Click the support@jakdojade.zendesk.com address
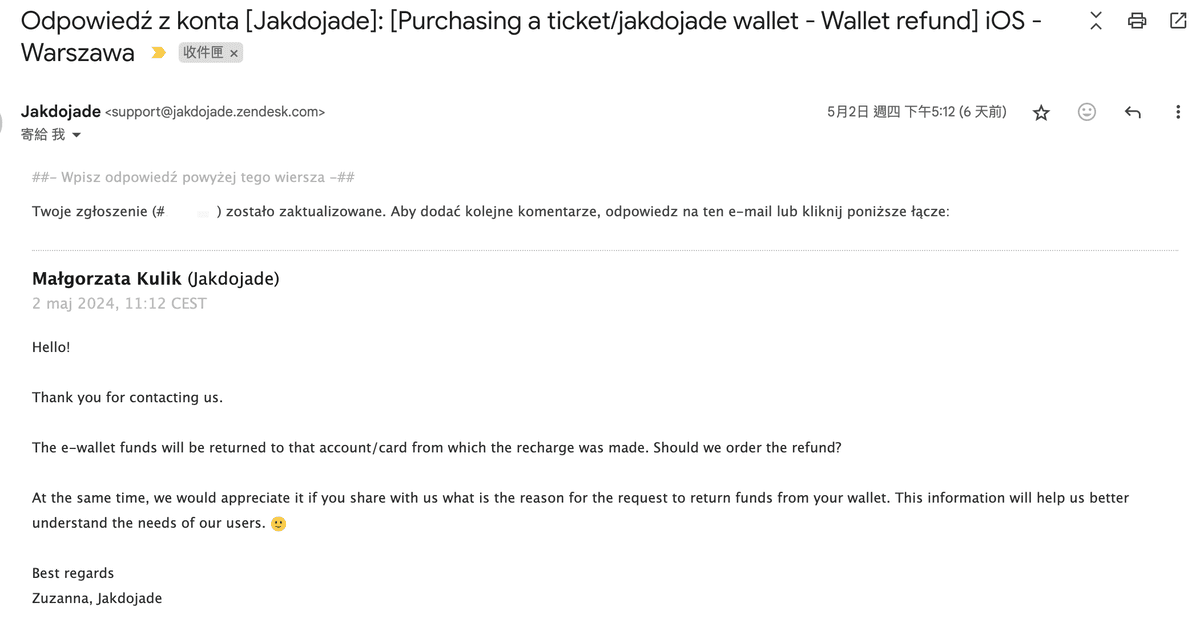Image resolution: width=1200 pixels, height=631 pixels. (x=215, y=112)
